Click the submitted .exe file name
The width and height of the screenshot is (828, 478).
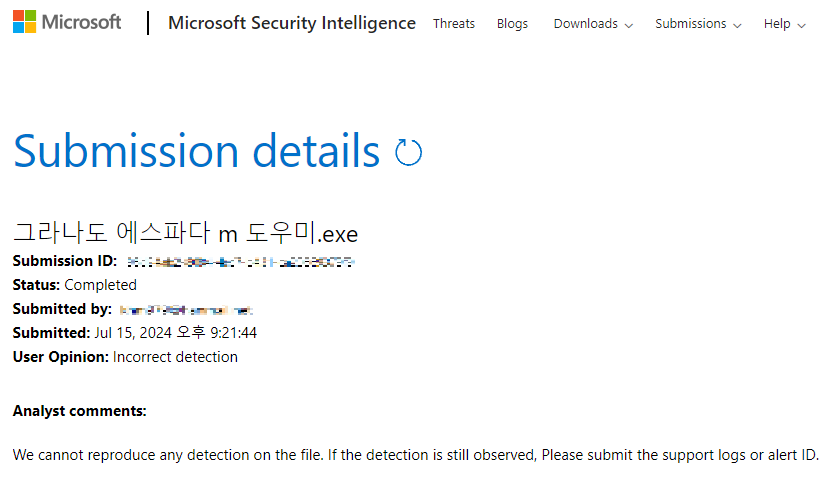point(185,233)
